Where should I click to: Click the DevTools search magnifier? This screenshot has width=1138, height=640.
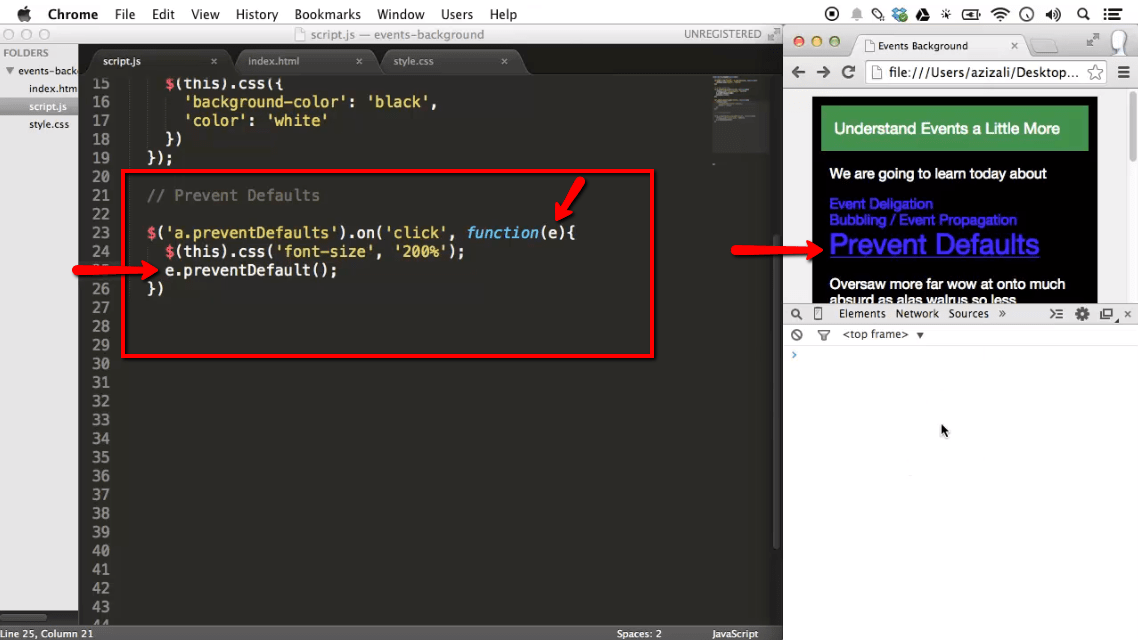796,313
